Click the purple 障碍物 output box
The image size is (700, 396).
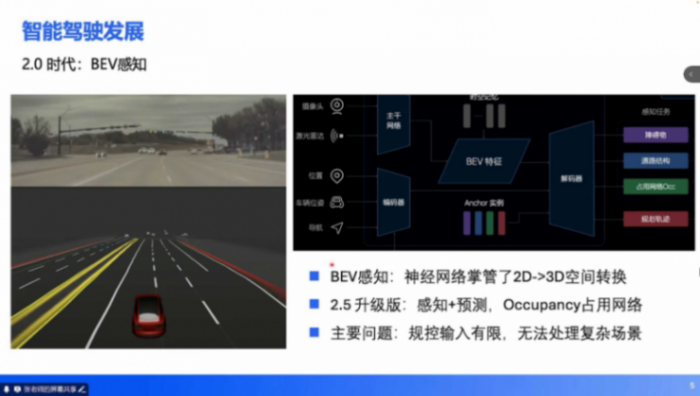(655, 135)
